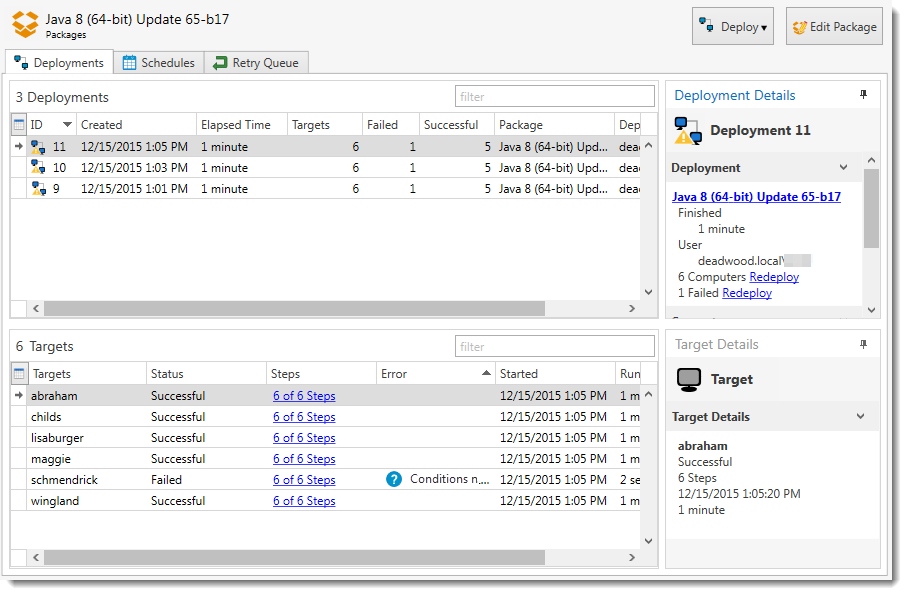
Task: Sort deployments by ID column arrow
Action: [x=68, y=125]
